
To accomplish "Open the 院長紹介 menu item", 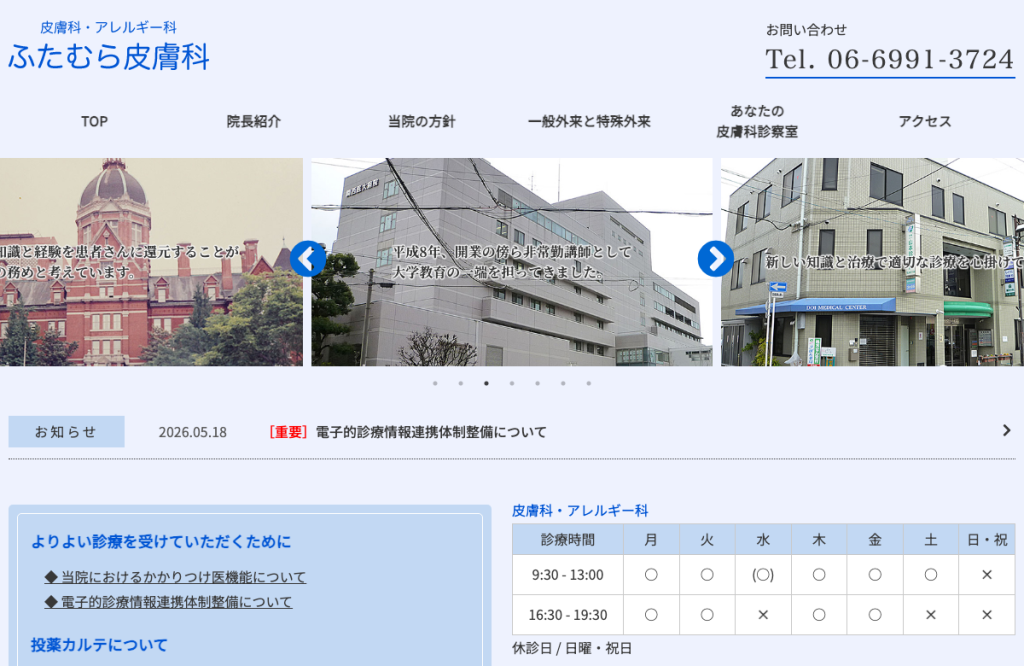I will 253,121.
